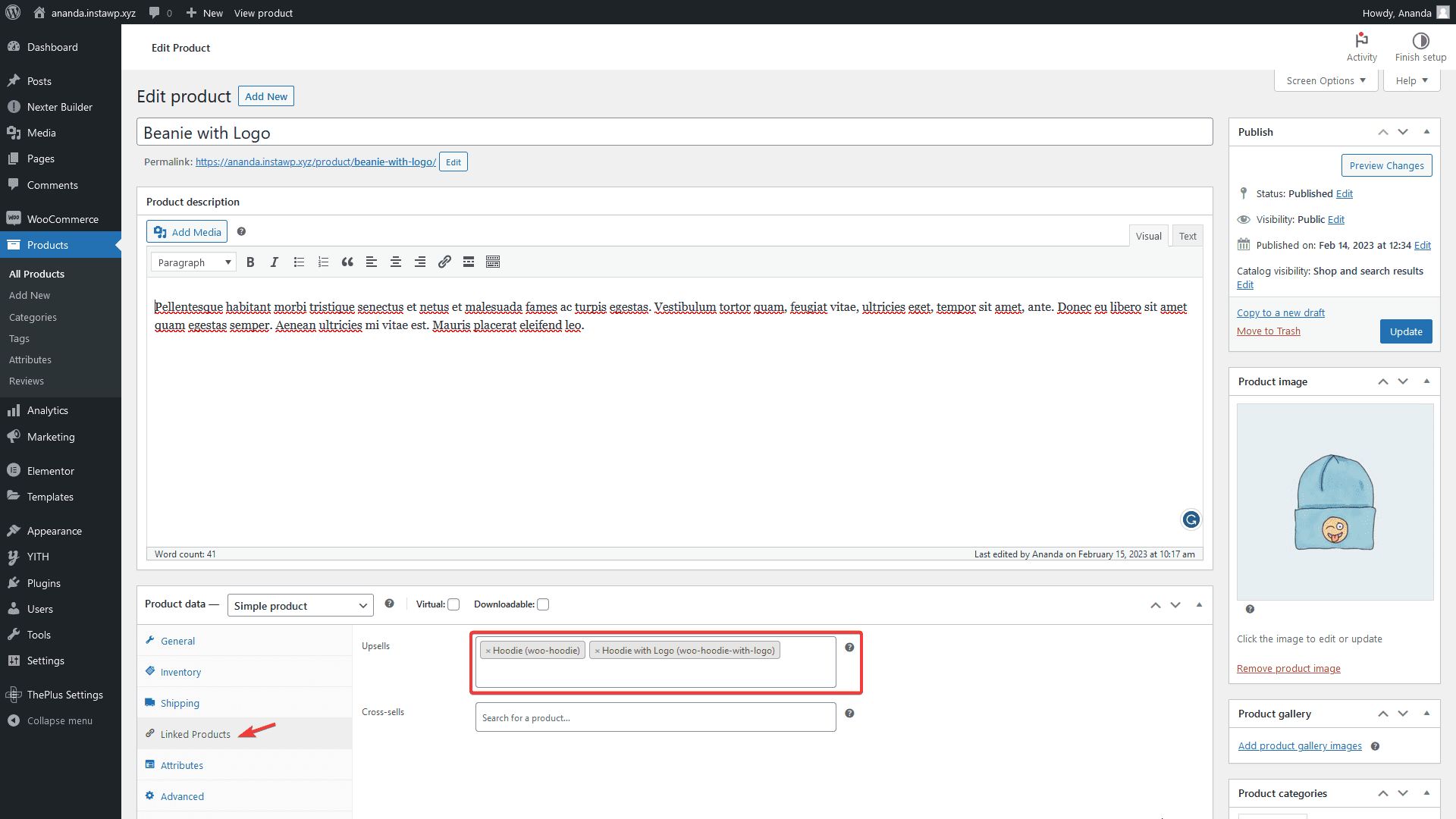Viewport: 1456px width, 819px height.
Task: Show Upsells help tooltip
Action: tap(849, 647)
